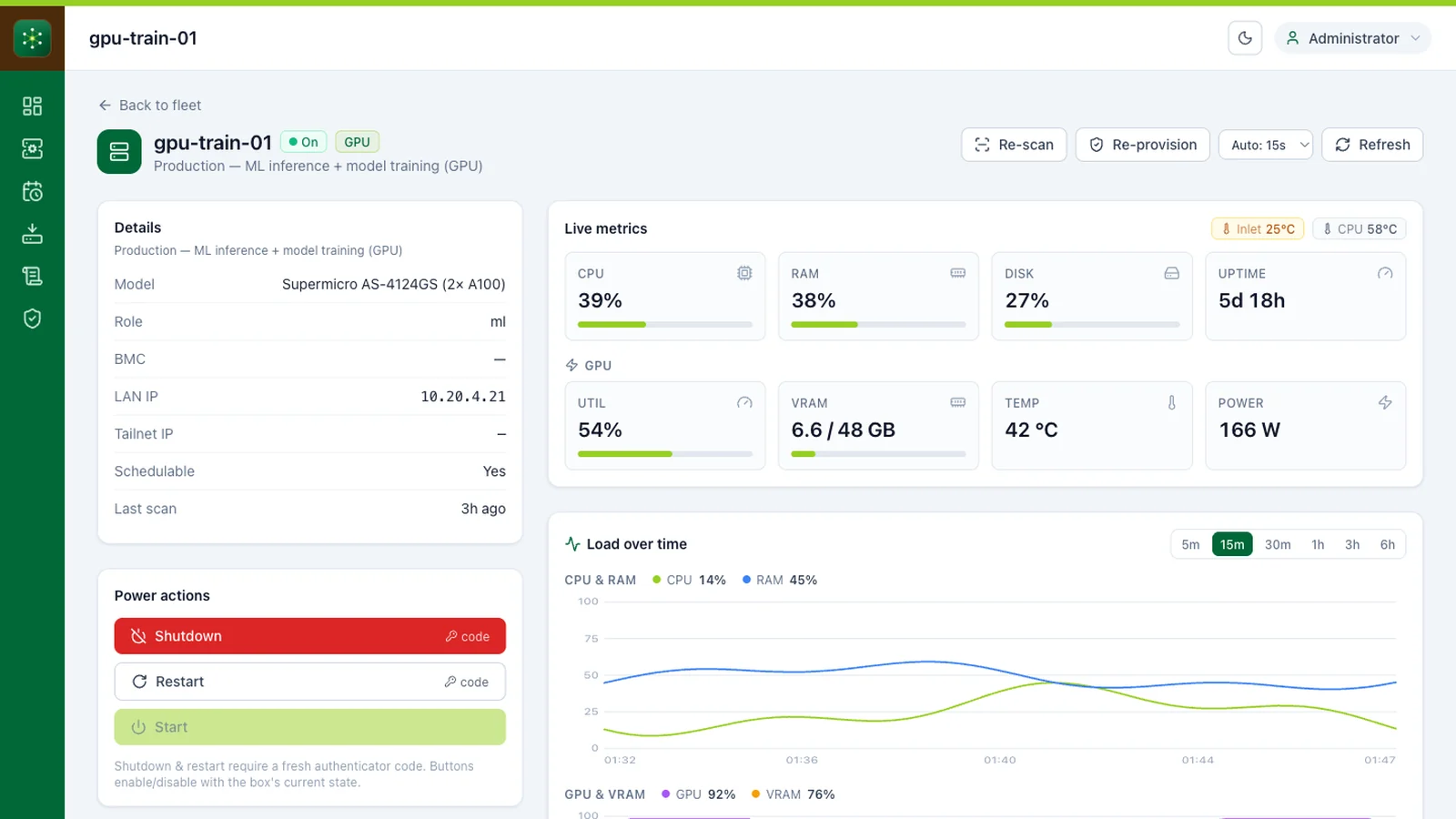
Task: Select the 5m time range
Action: (1190, 544)
